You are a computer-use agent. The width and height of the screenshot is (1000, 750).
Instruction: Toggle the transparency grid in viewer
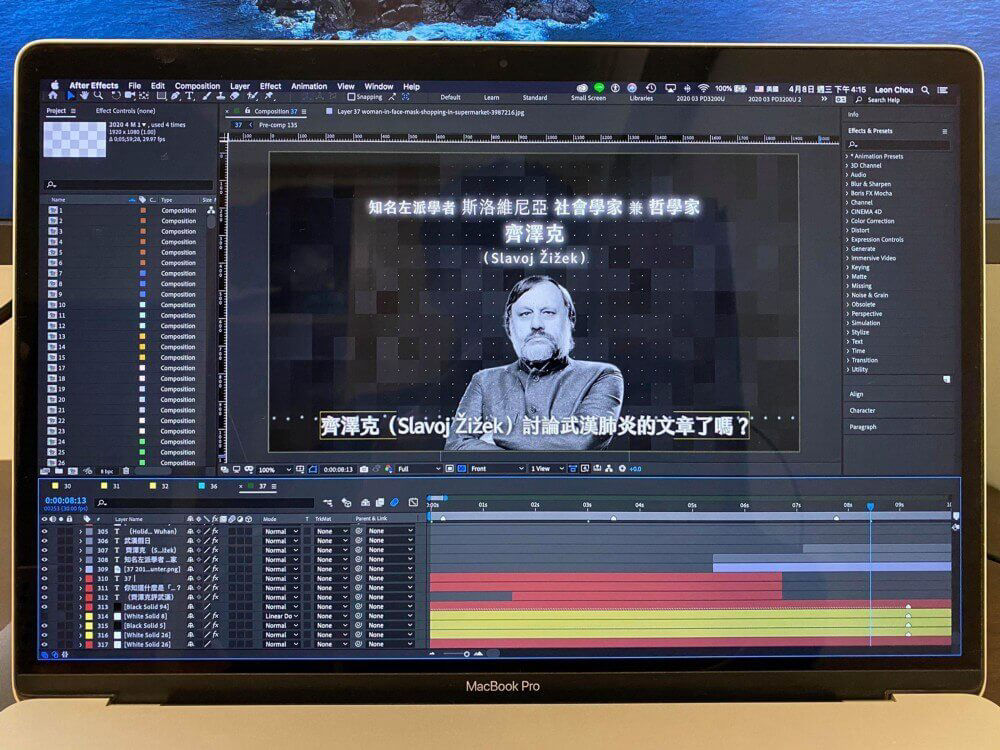pos(462,469)
